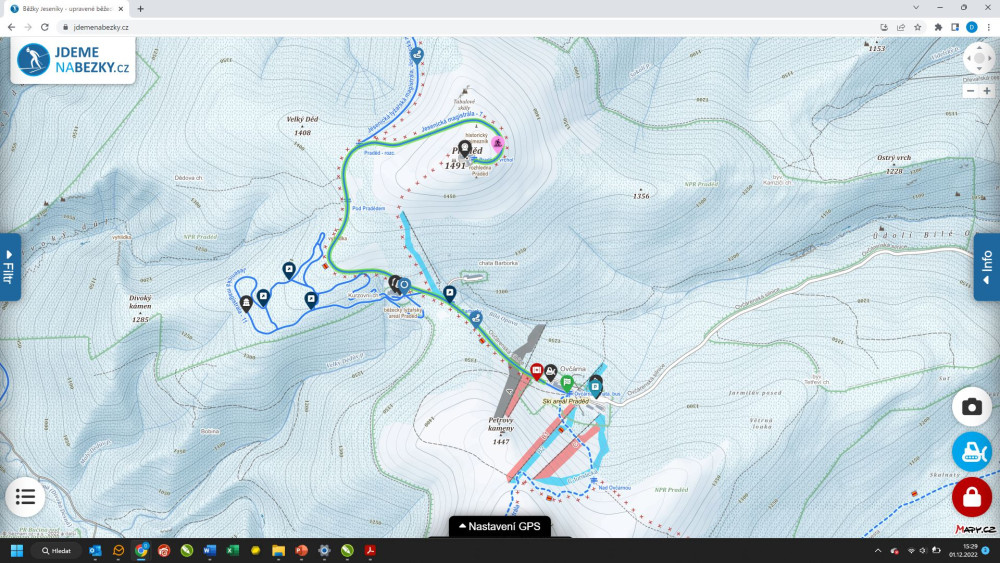1000x563 pixels.
Task: Expand the Info side panel
Action: coord(988,267)
